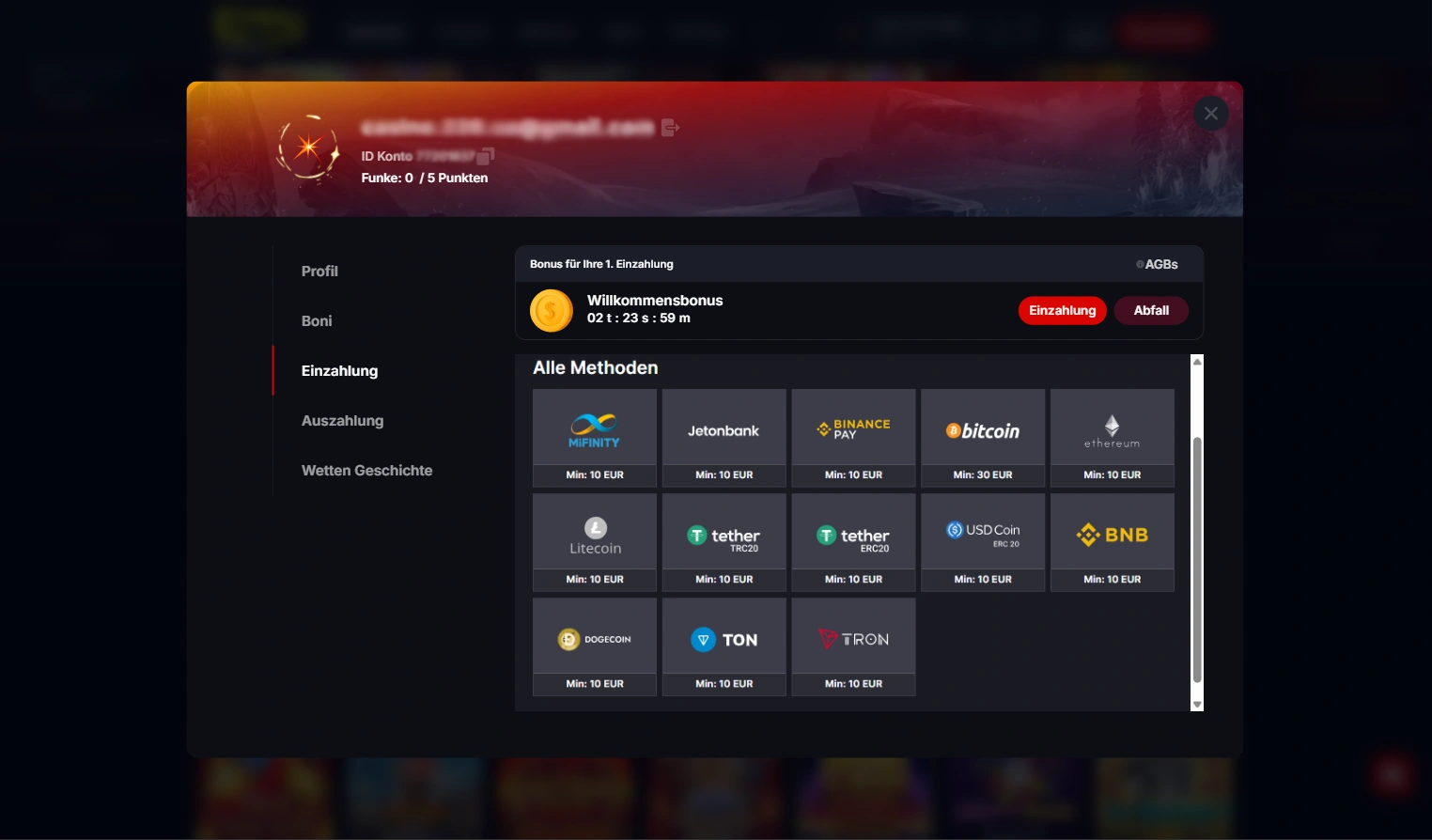
Task: Click the 'Funke: 0 / 5 Punkten' text
Action: (x=425, y=178)
